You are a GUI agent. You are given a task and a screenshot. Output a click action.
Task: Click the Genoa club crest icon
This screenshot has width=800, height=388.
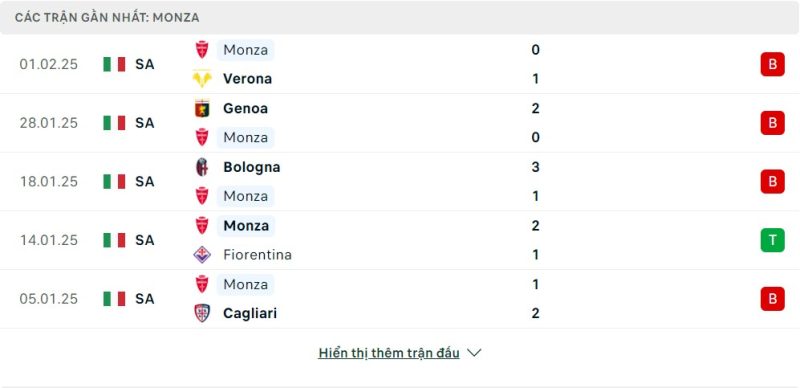pos(202,108)
